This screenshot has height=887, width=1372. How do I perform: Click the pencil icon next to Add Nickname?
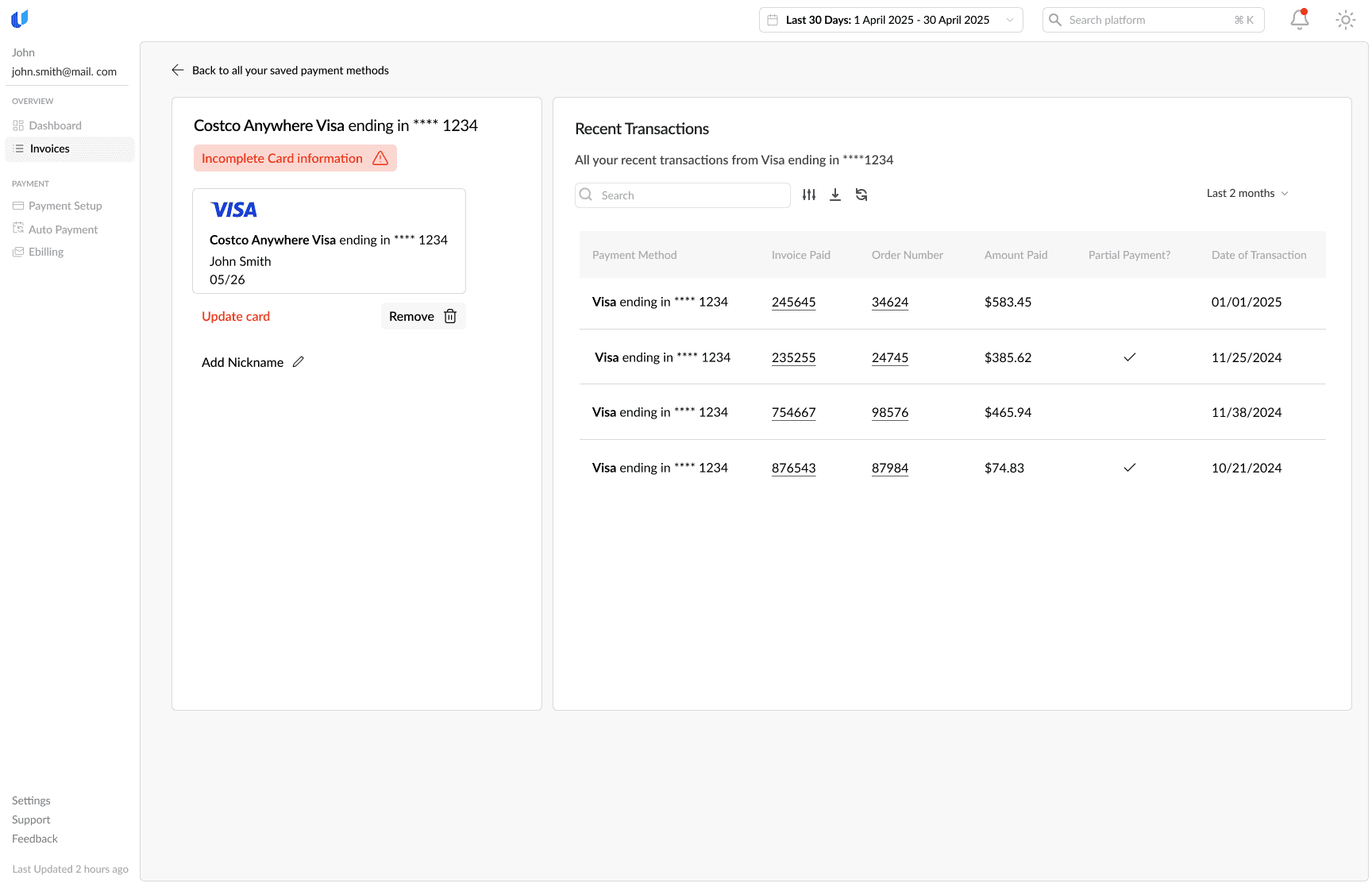pyautogui.click(x=299, y=362)
